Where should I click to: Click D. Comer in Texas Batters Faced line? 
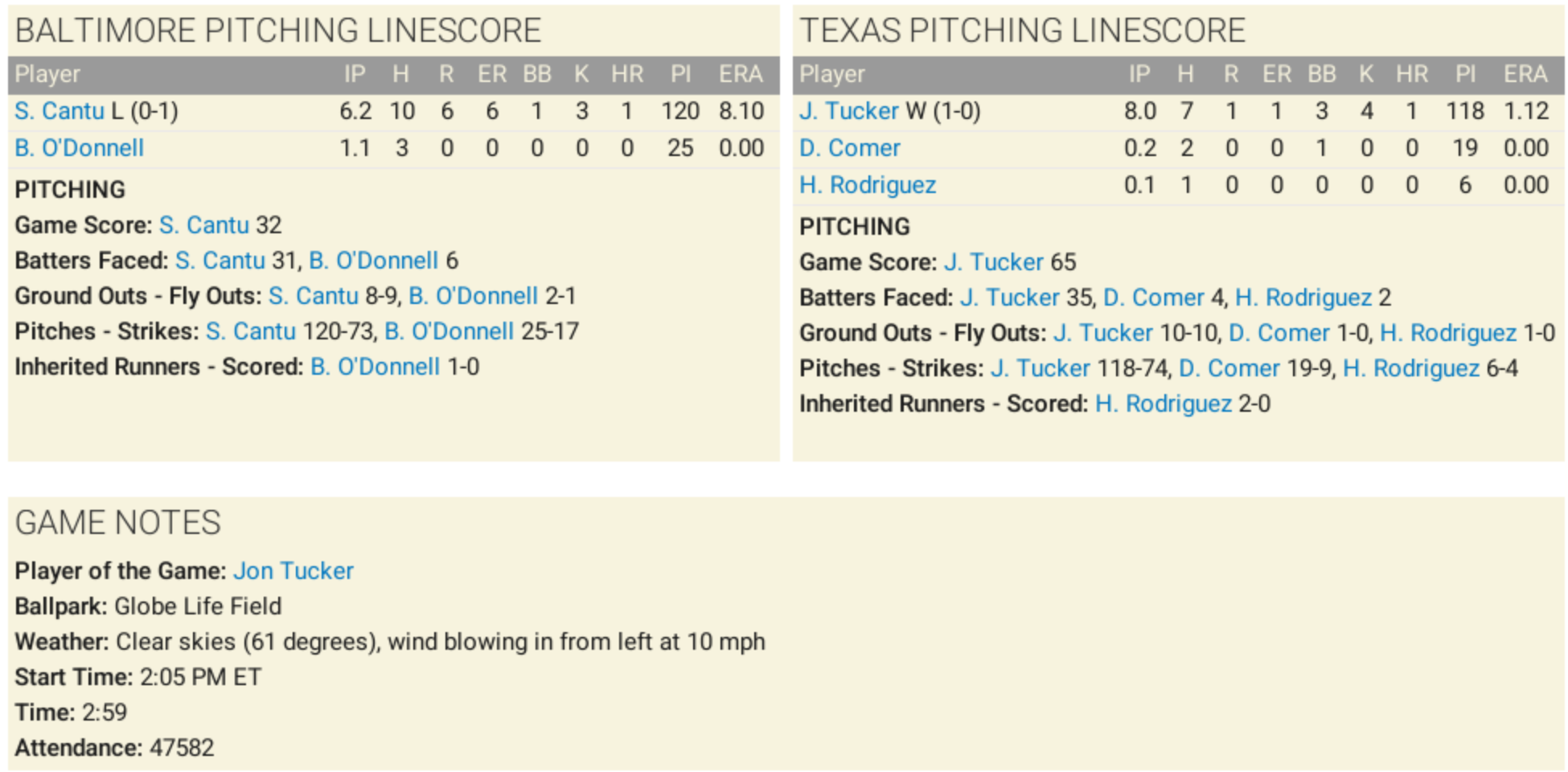coord(1153,298)
